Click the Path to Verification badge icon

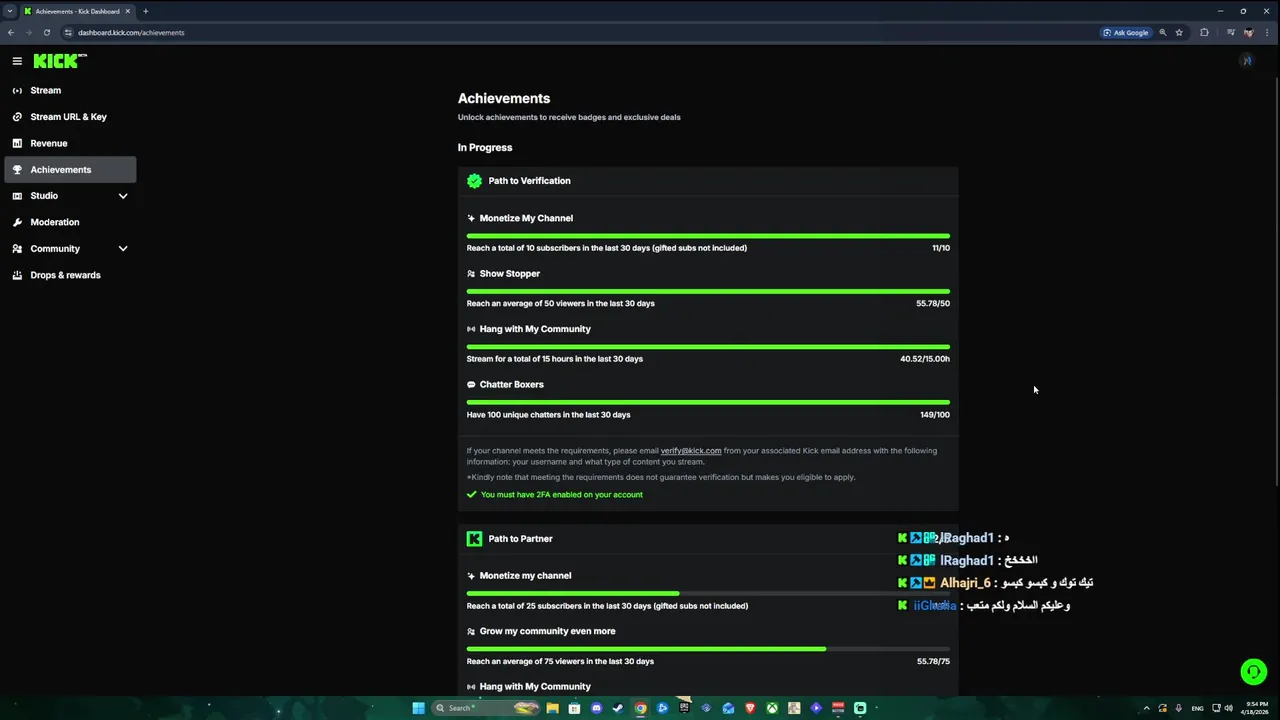tap(474, 181)
